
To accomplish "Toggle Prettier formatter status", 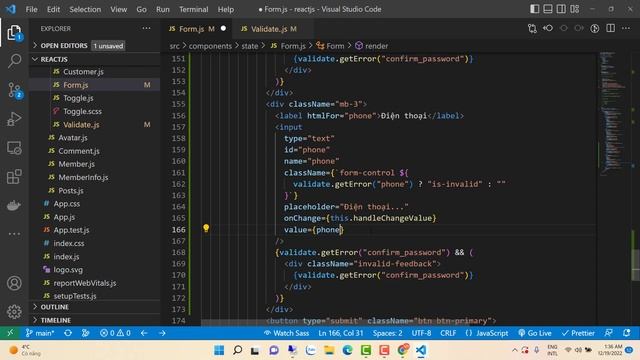I will (x=578, y=333).
